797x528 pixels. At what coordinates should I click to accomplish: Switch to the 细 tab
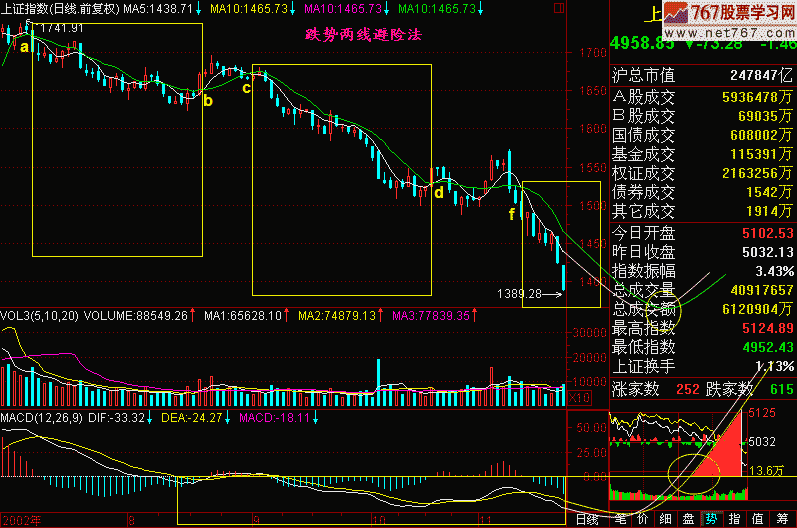(x=665, y=519)
